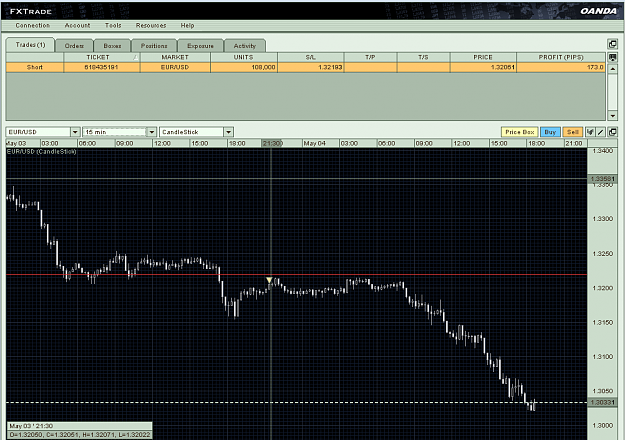Screen dimensions: 625x440
Task: Open the Tools menu
Action: click(x=113, y=26)
